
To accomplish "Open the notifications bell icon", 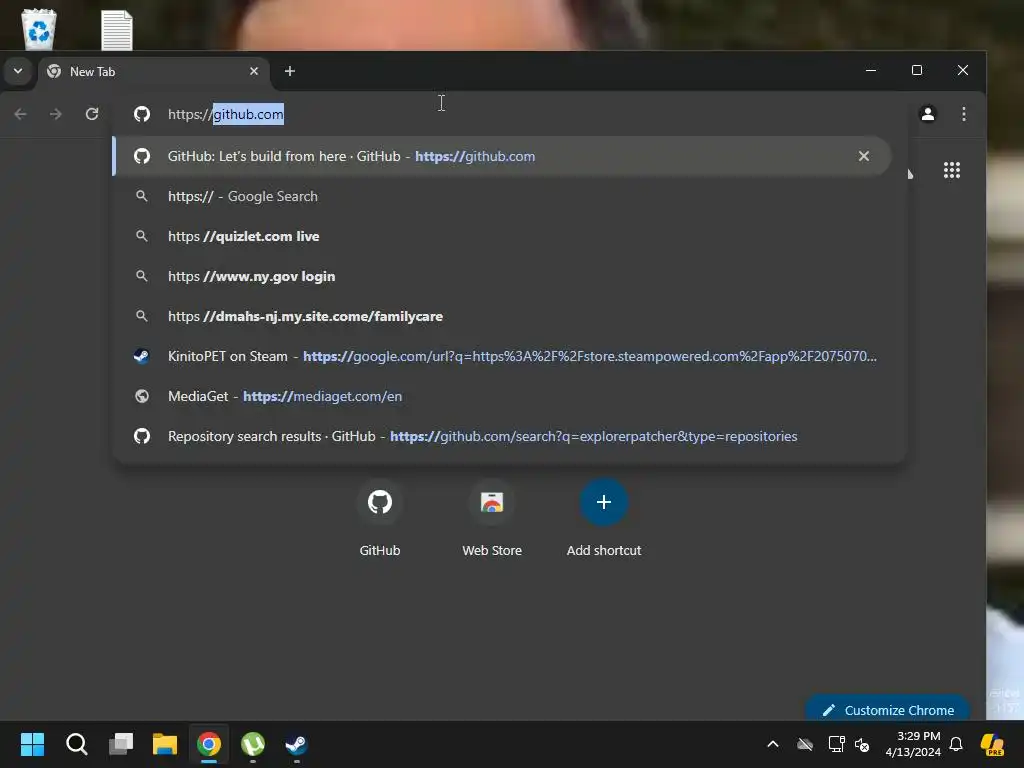I will [956, 744].
